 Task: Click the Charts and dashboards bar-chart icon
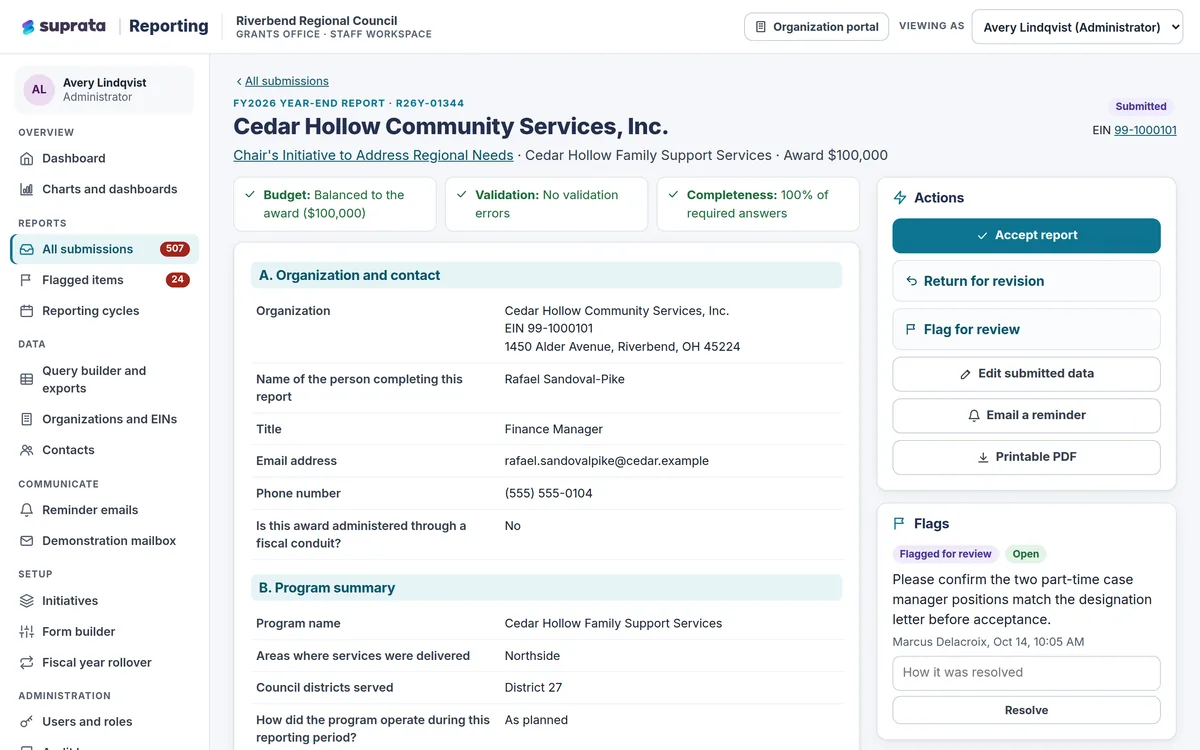(x=27, y=189)
